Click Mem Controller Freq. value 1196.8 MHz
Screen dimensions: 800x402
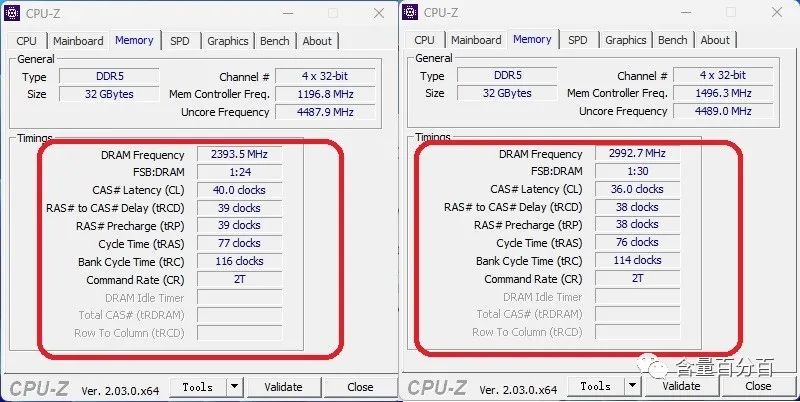click(325, 94)
